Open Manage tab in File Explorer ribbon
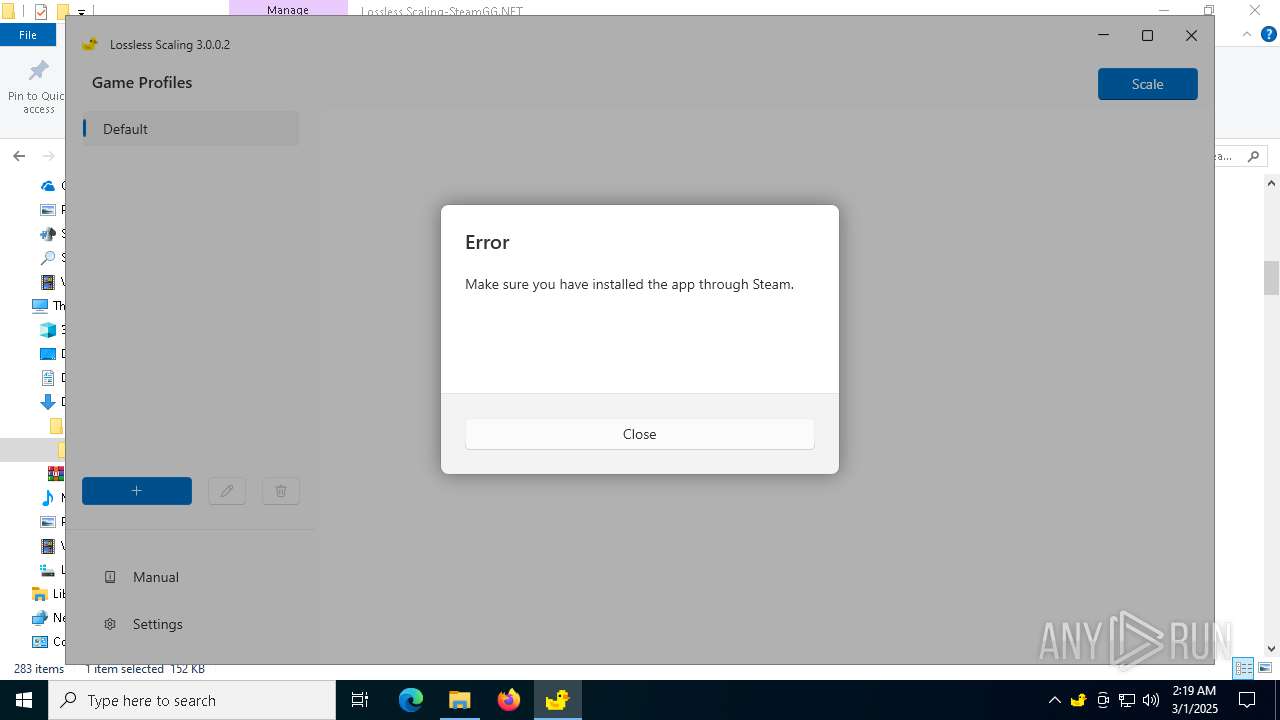This screenshot has height=720, width=1280. pos(288,10)
